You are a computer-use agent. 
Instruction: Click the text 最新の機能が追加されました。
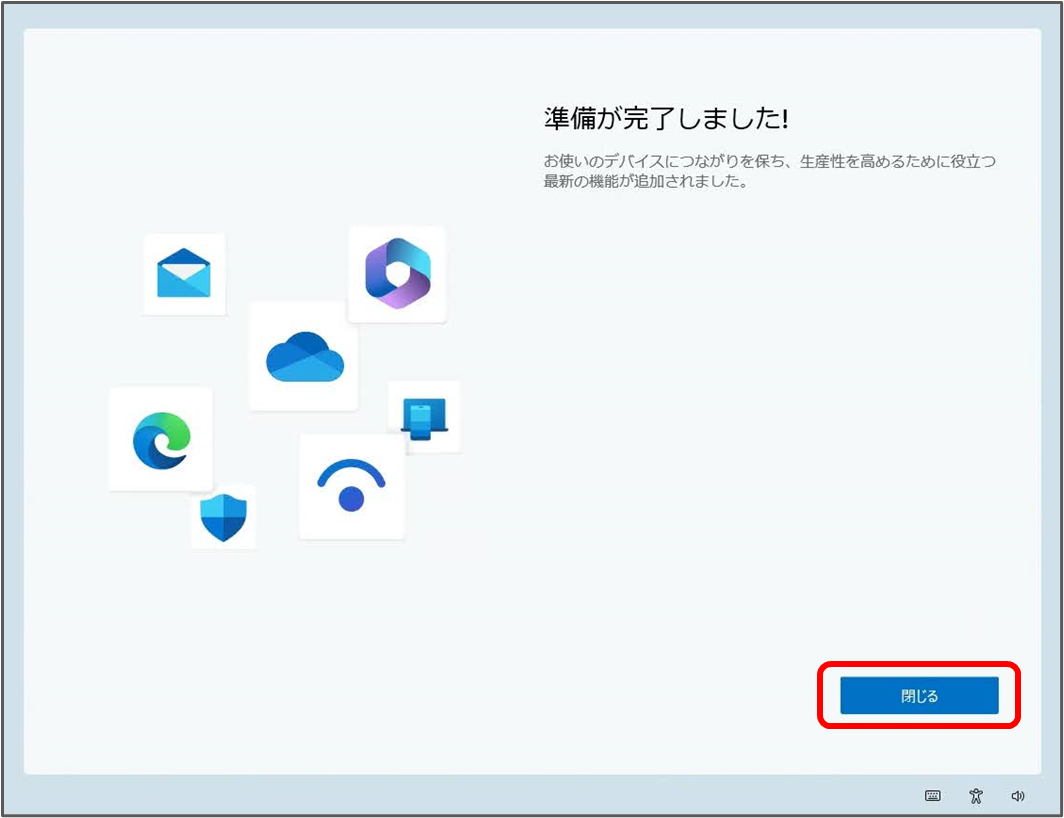pos(645,181)
